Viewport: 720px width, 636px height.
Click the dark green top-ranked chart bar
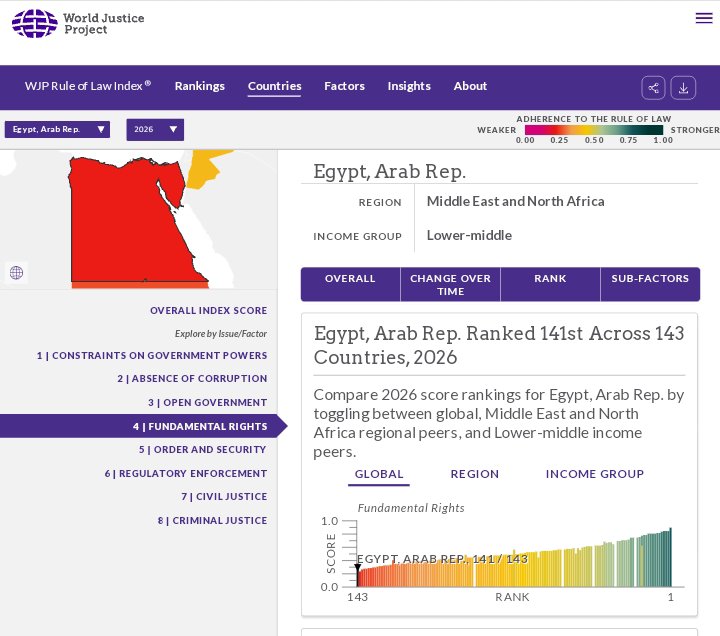670,557
